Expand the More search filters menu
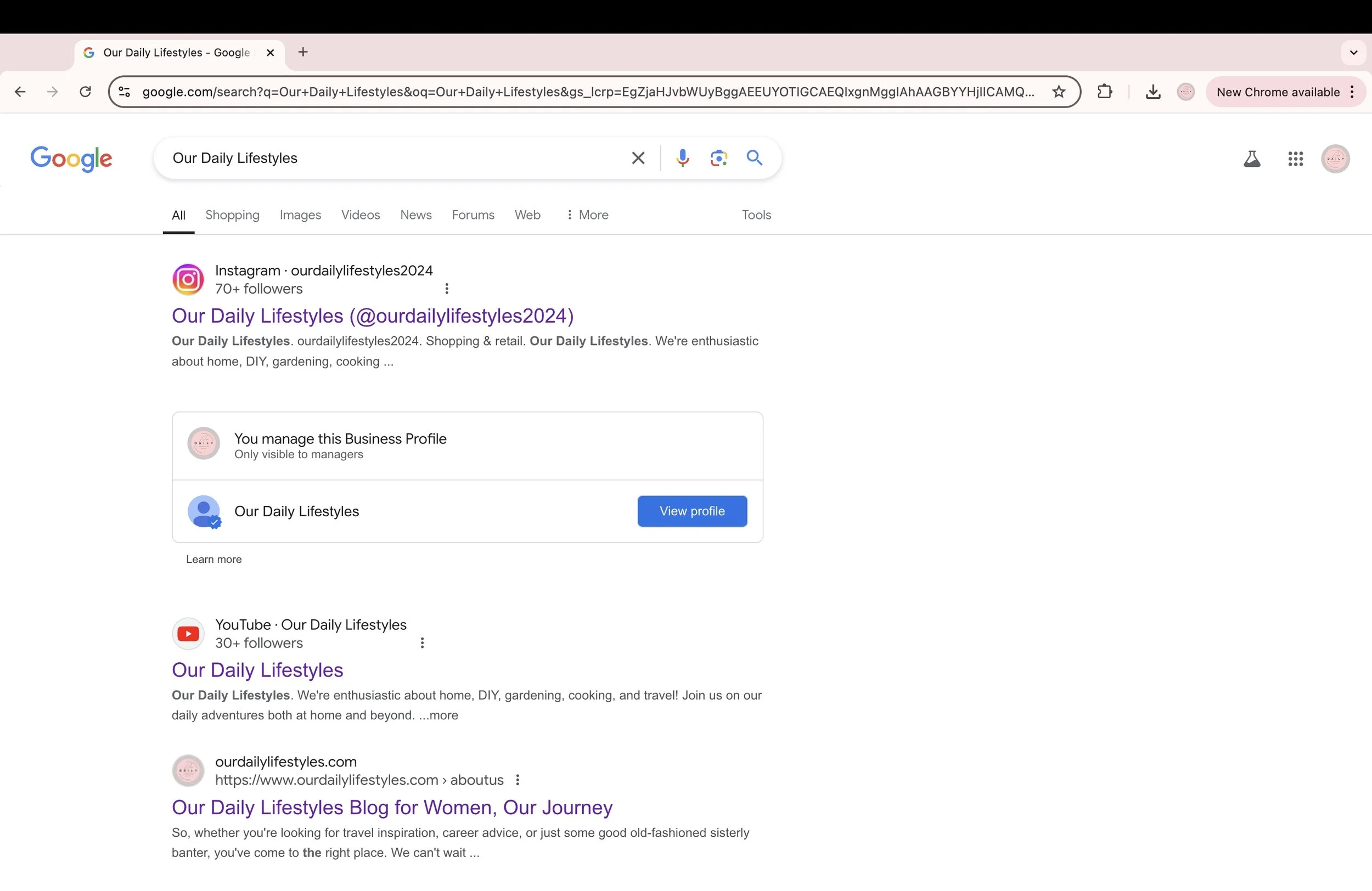 pyautogui.click(x=586, y=215)
